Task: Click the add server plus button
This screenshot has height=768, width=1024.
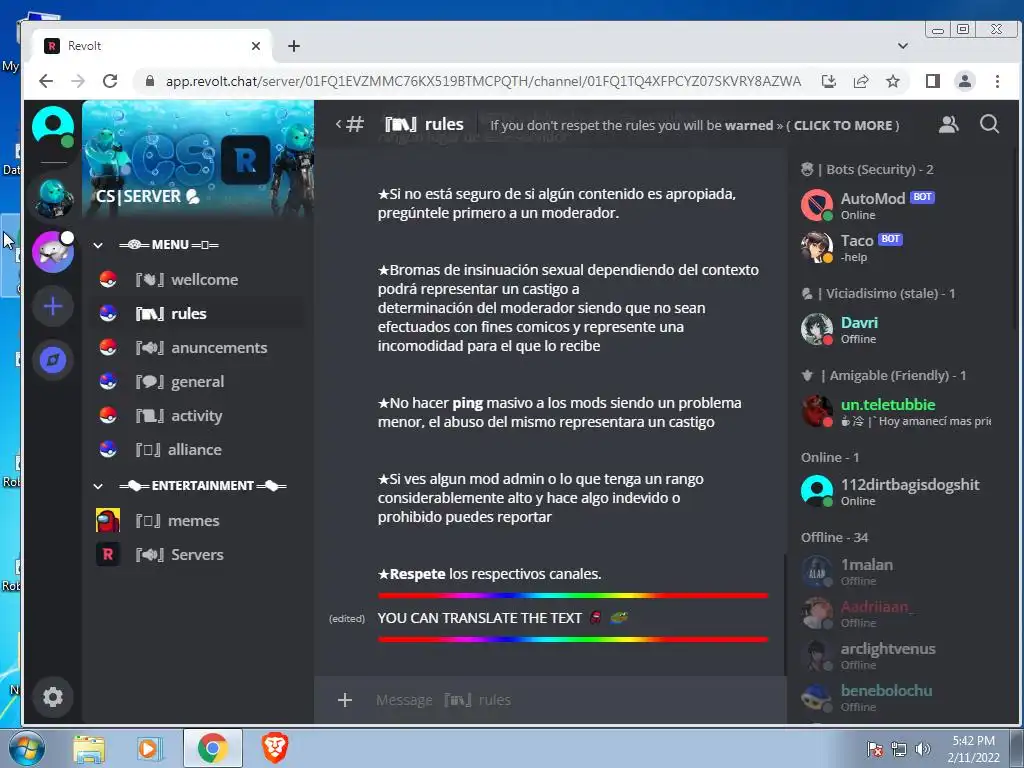Action: pos(53,306)
